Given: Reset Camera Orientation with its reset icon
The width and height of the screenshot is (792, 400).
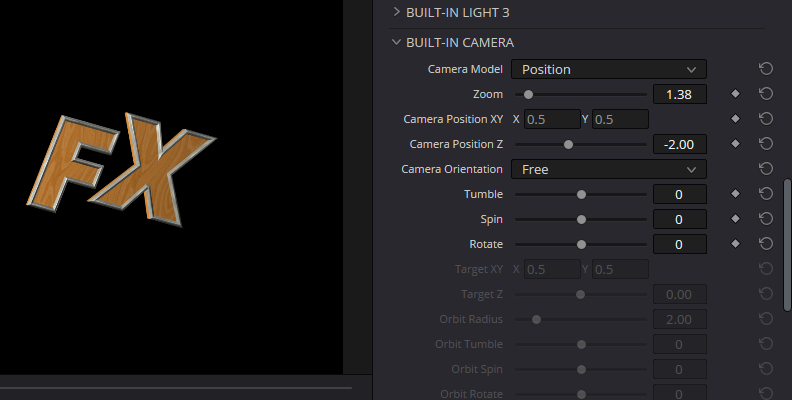Looking at the screenshot, I should 766,169.
